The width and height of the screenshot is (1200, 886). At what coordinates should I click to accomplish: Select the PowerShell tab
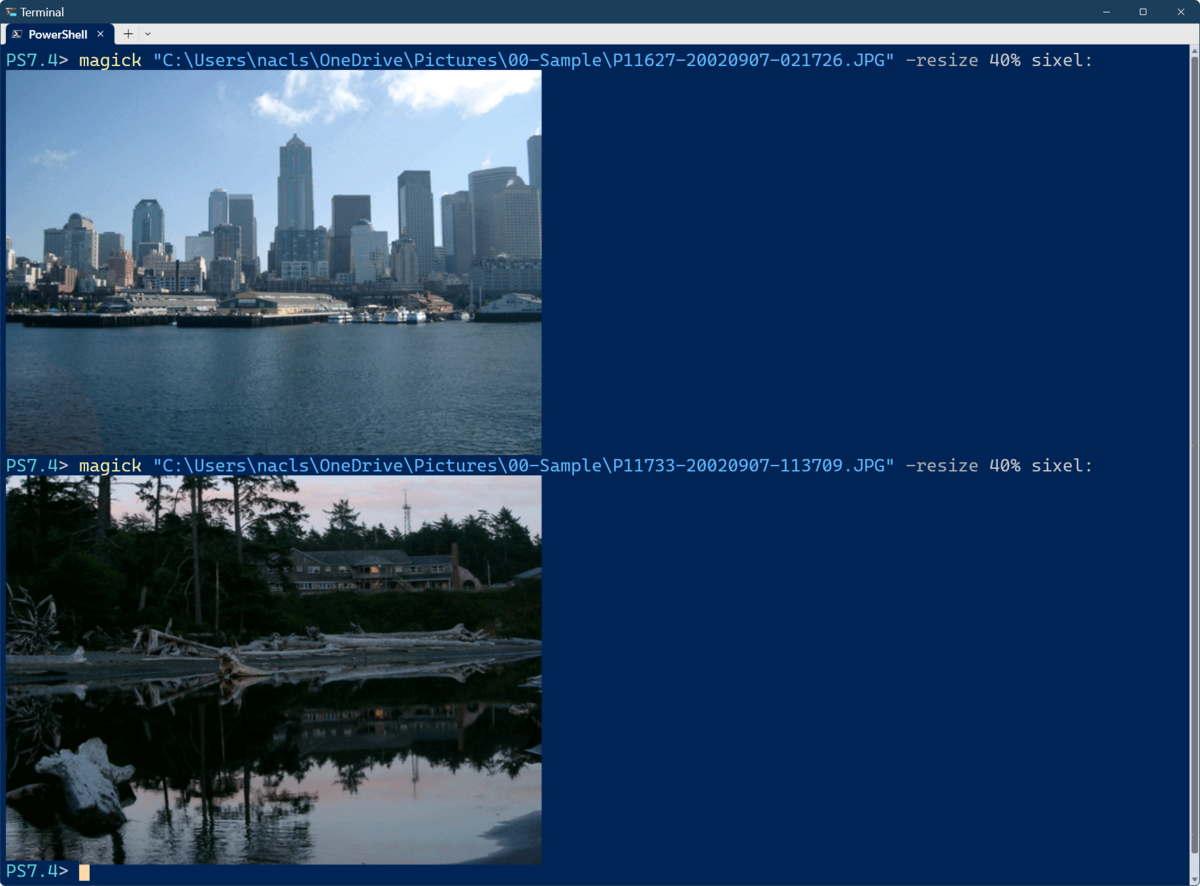point(60,33)
